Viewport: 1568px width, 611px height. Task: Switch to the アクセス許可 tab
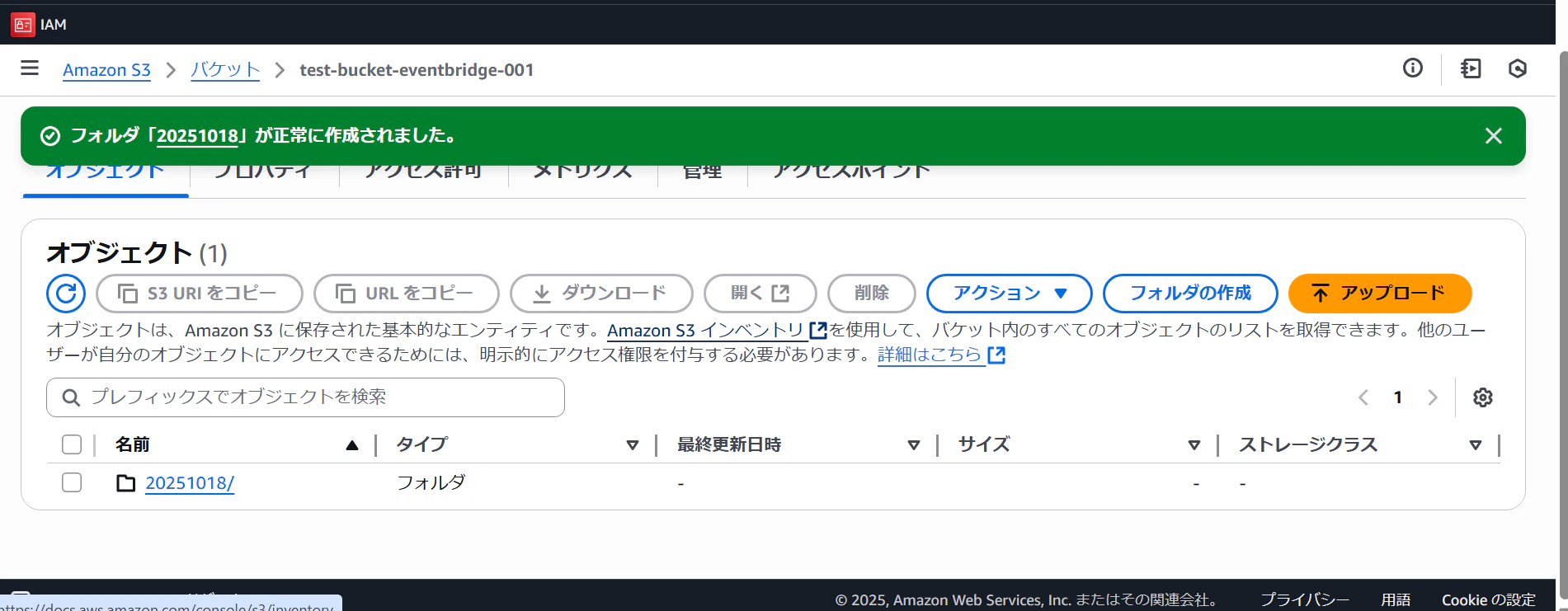[424, 173]
